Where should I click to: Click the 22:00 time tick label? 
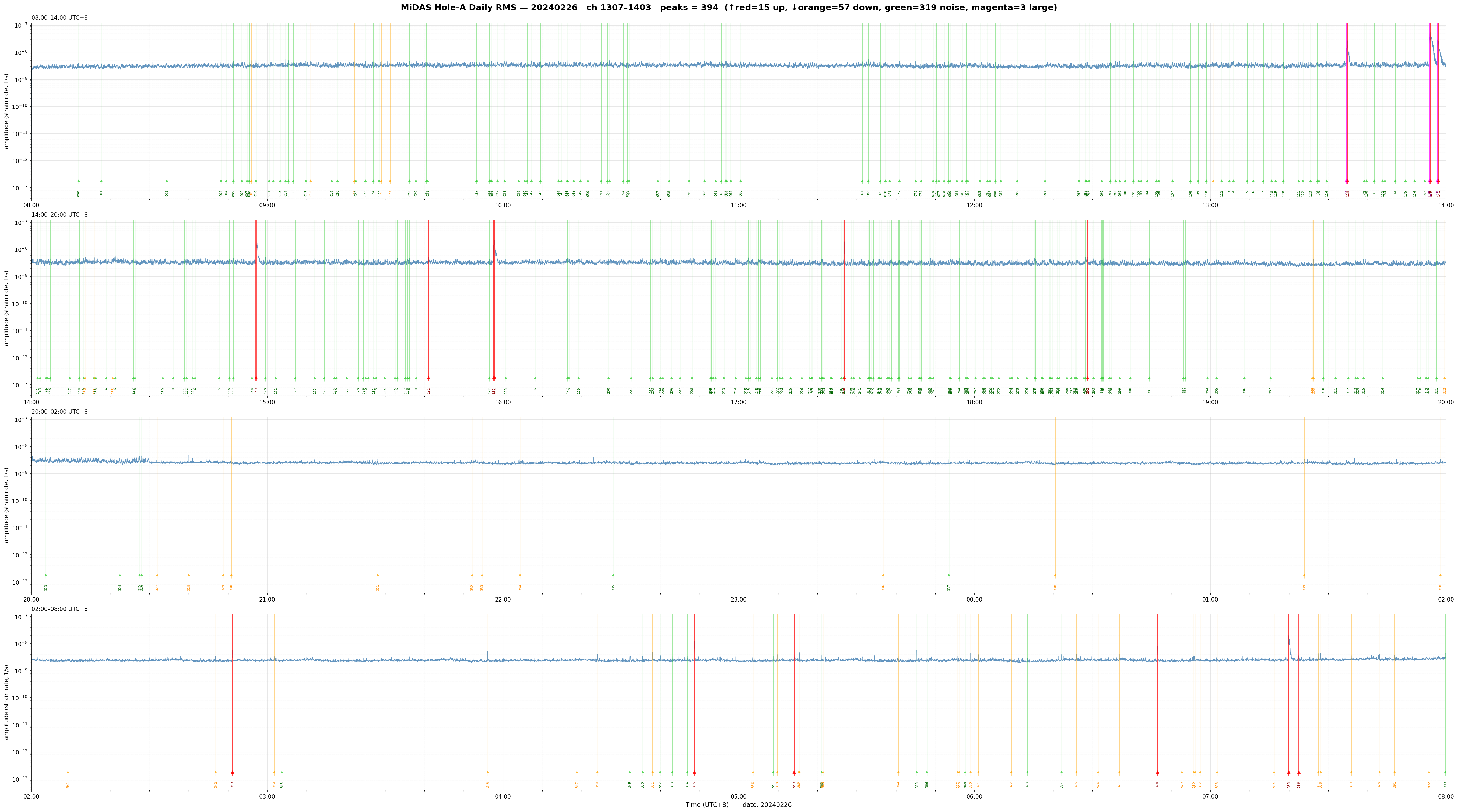pyautogui.click(x=503, y=600)
